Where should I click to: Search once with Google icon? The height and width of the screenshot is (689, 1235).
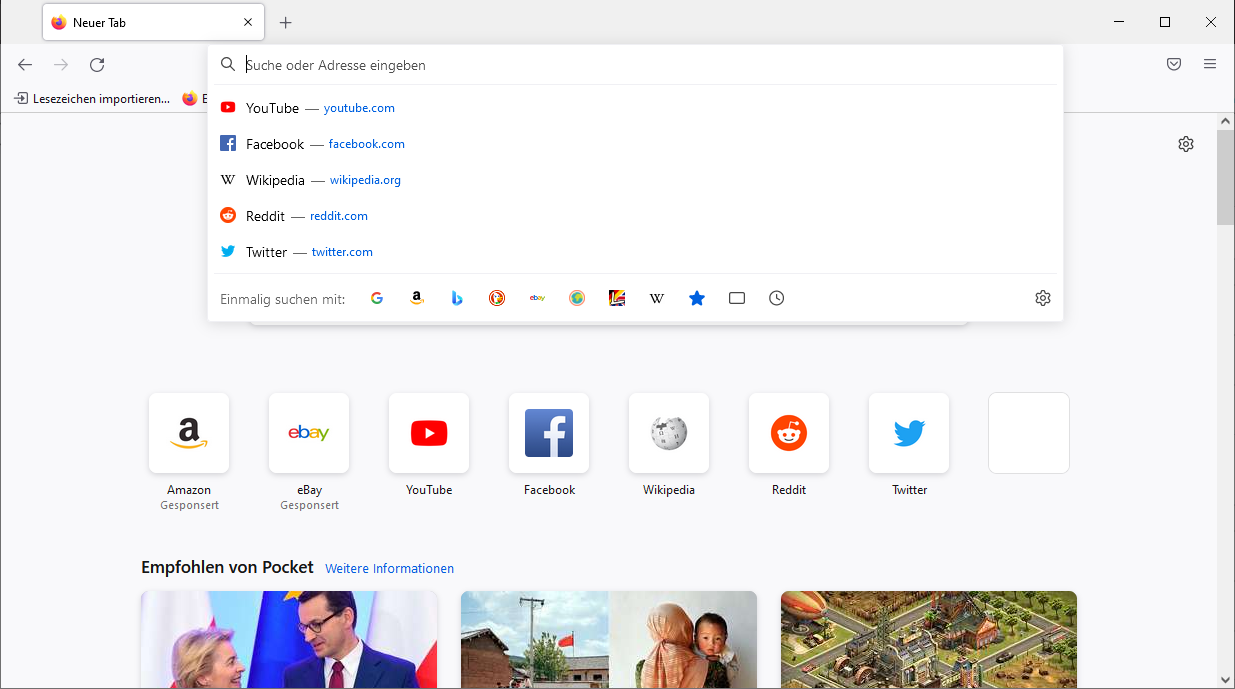pos(377,298)
